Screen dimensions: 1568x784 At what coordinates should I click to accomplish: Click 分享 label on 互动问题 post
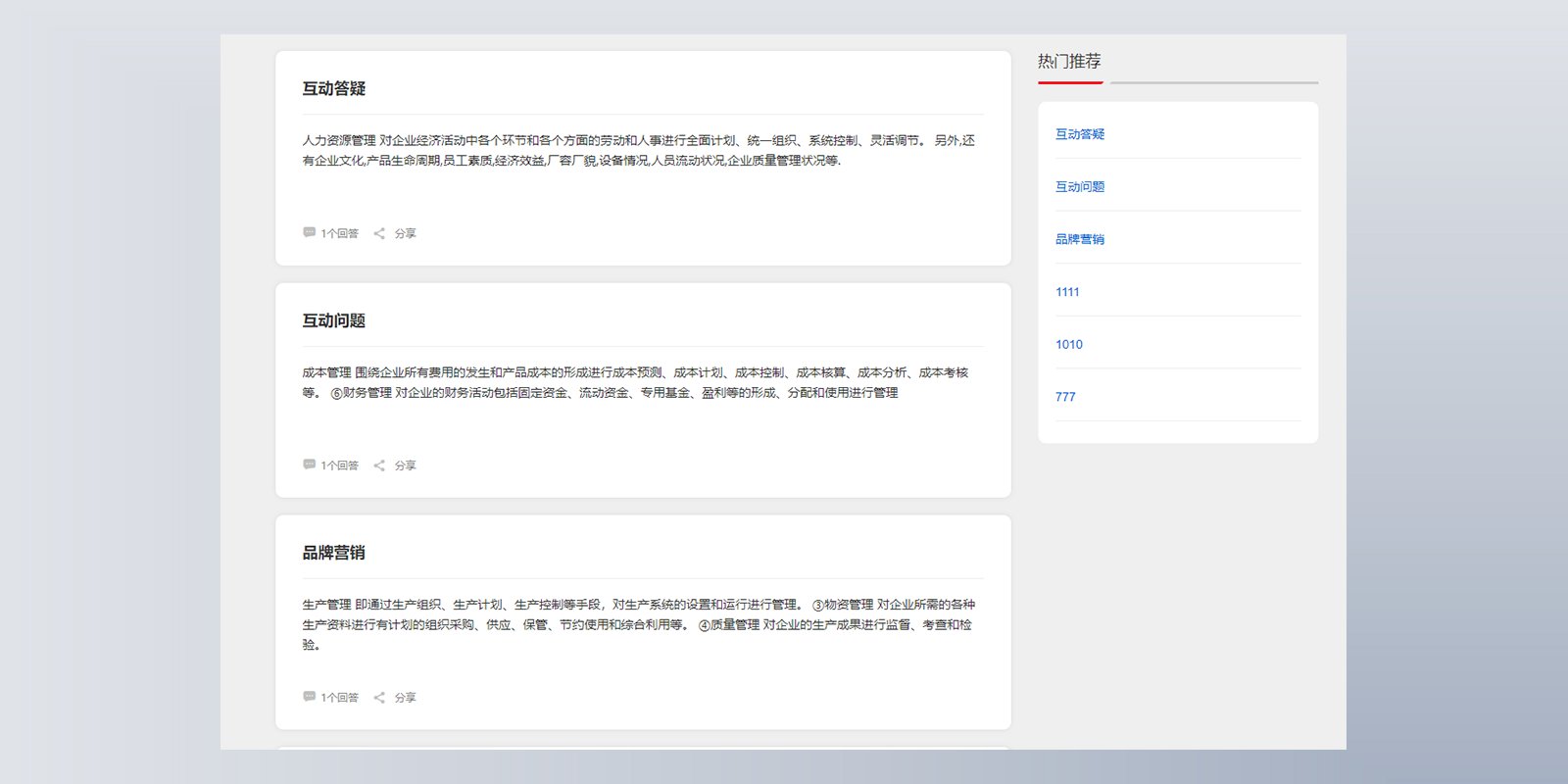click(x=406, y=465)
